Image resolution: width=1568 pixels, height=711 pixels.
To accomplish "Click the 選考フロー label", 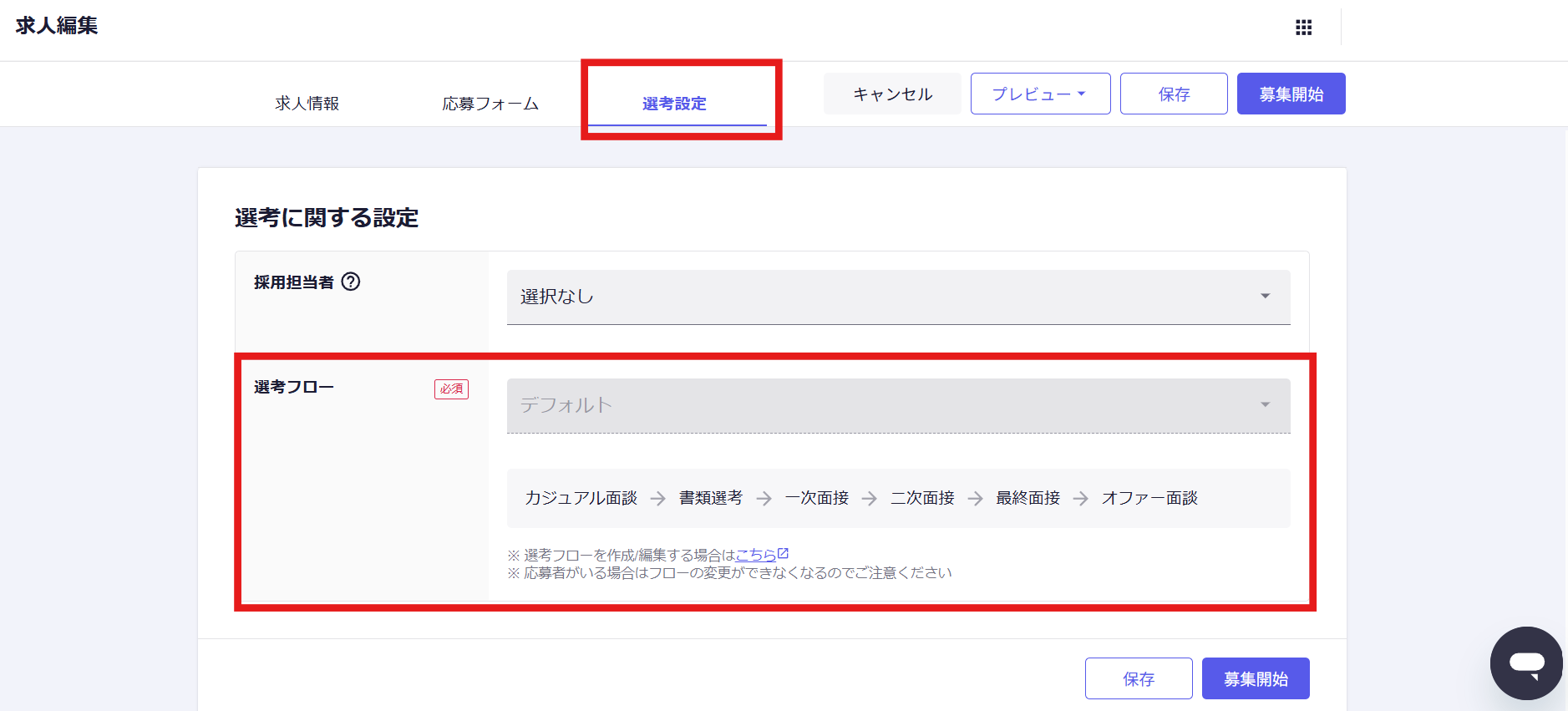I will [294, 387].
